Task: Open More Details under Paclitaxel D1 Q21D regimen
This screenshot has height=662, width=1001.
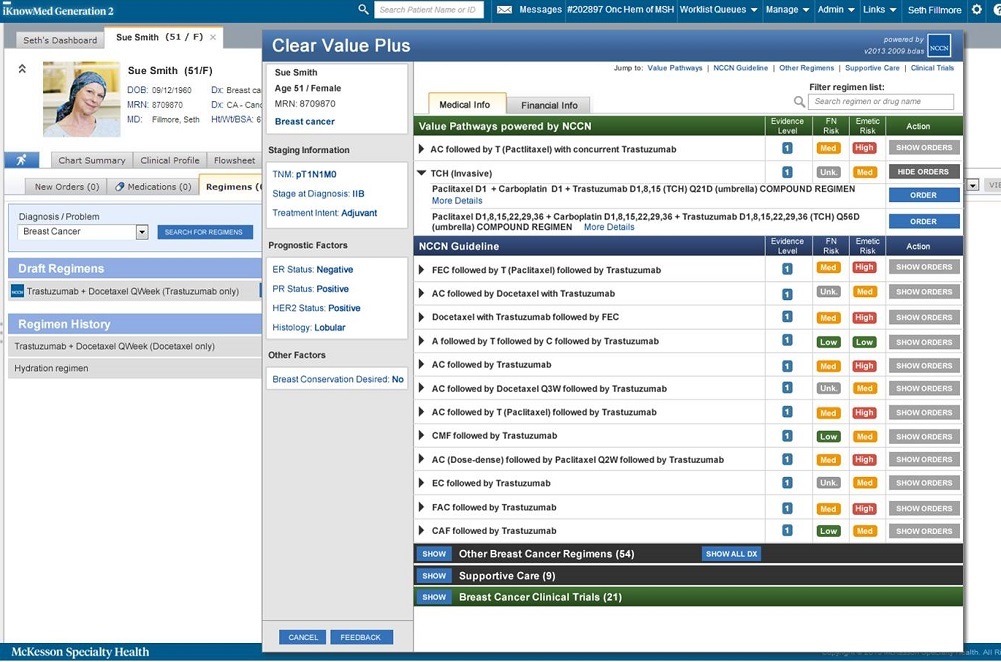Action: tap(457, 200)
